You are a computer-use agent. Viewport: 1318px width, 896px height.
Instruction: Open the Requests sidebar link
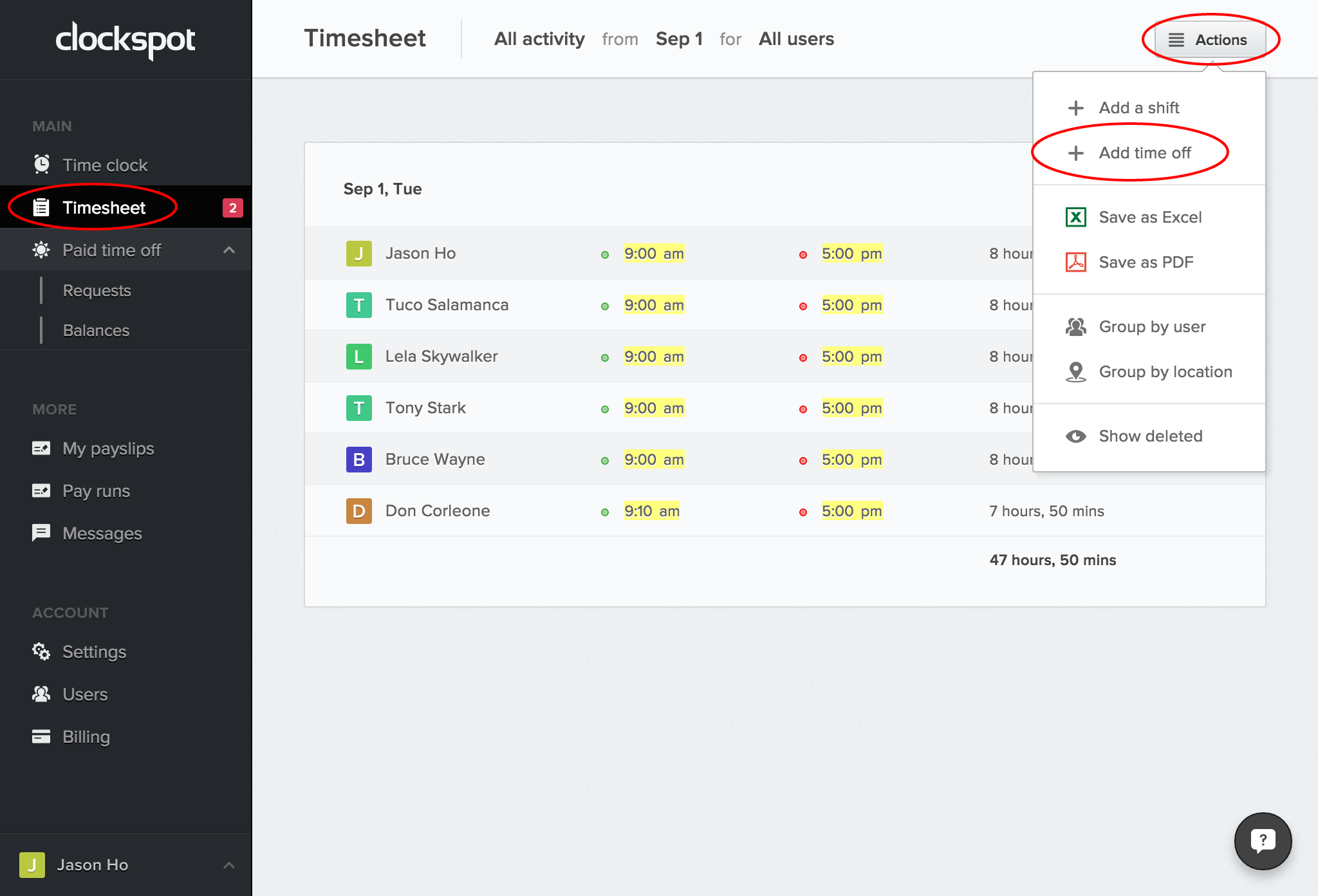coord(97,290)
